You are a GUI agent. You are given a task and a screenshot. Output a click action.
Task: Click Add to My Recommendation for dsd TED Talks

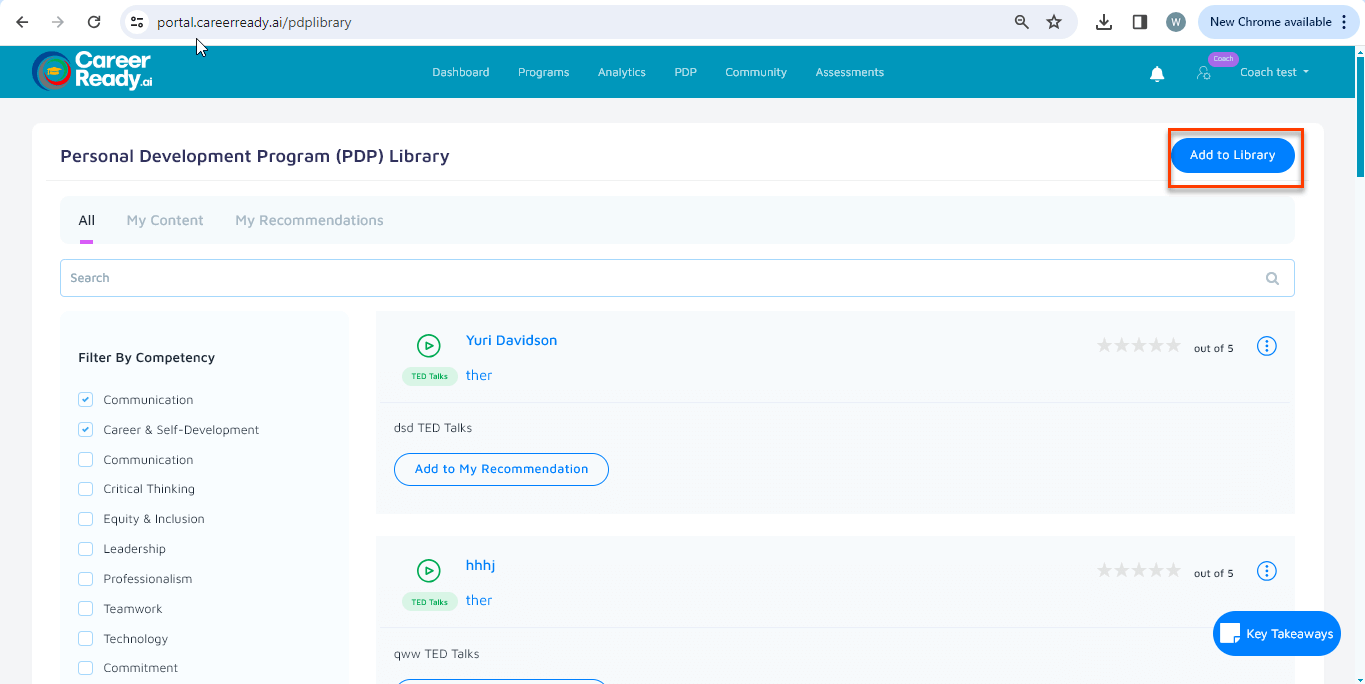tap(501, 469)
